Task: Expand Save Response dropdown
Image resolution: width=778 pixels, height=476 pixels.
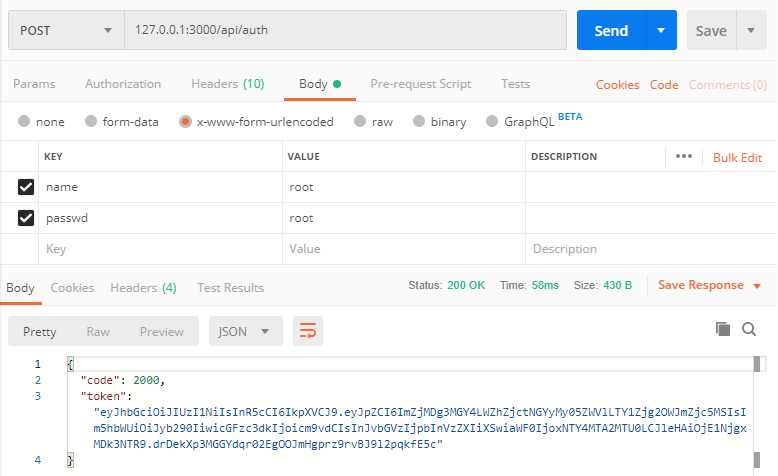Action: click(757, 286)
